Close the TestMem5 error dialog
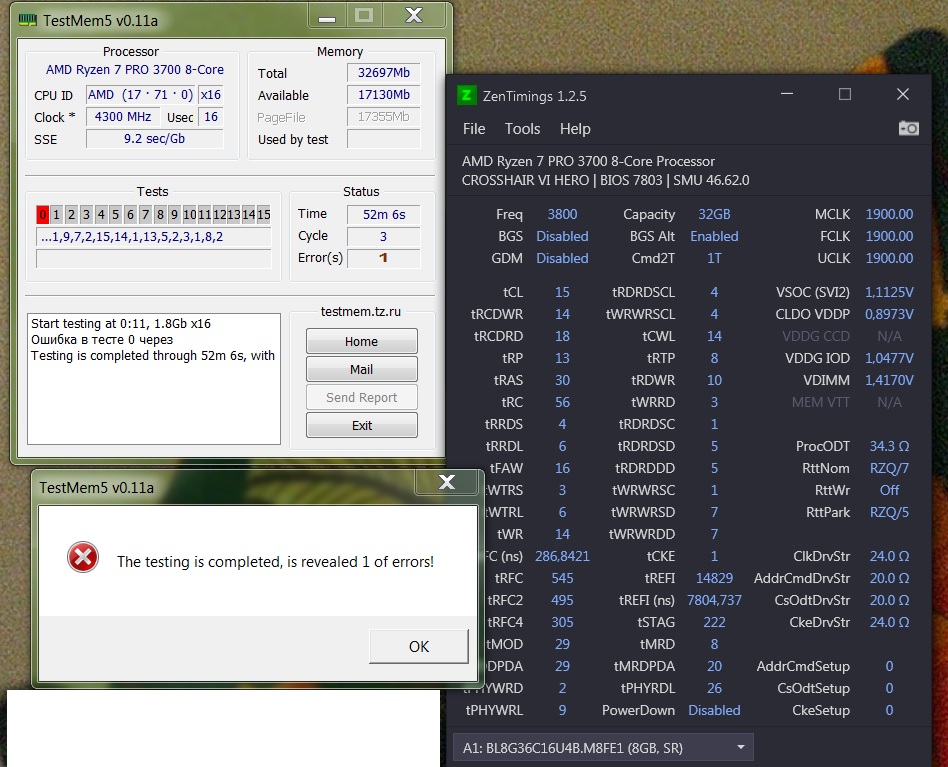The height and width of the screenshot is (767, 948). (447, 482)
